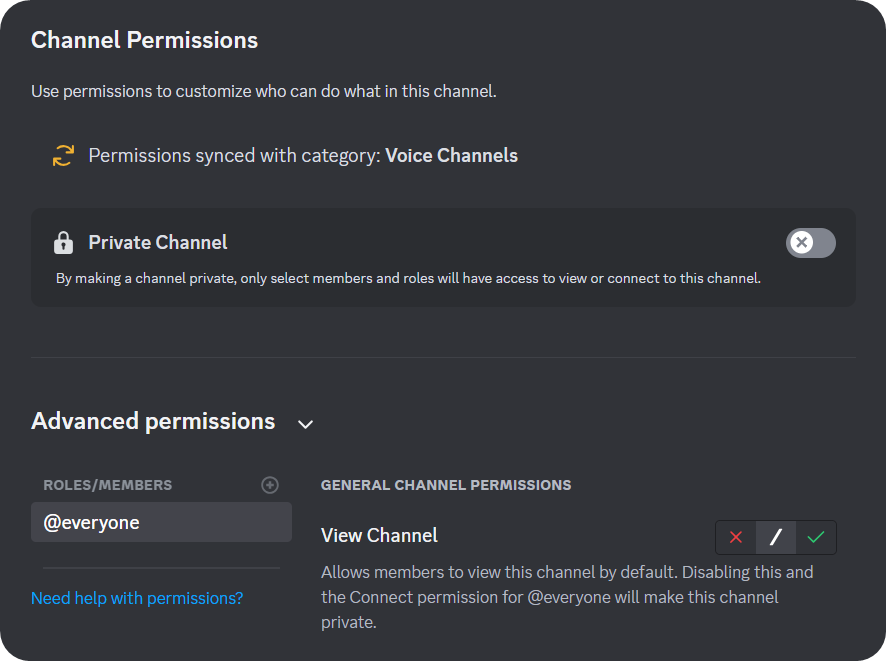Slide the Private Channel switch to on

click(x=811, y=243)
